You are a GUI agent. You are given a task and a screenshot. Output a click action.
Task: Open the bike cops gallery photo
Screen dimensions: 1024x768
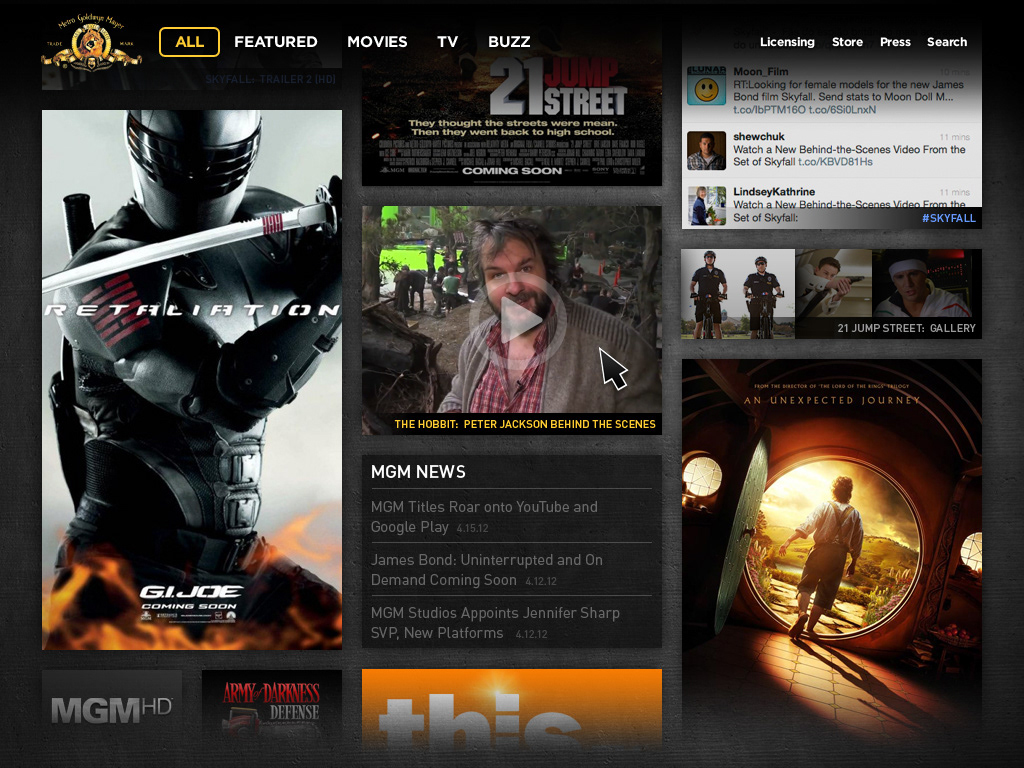coord(738,294)
